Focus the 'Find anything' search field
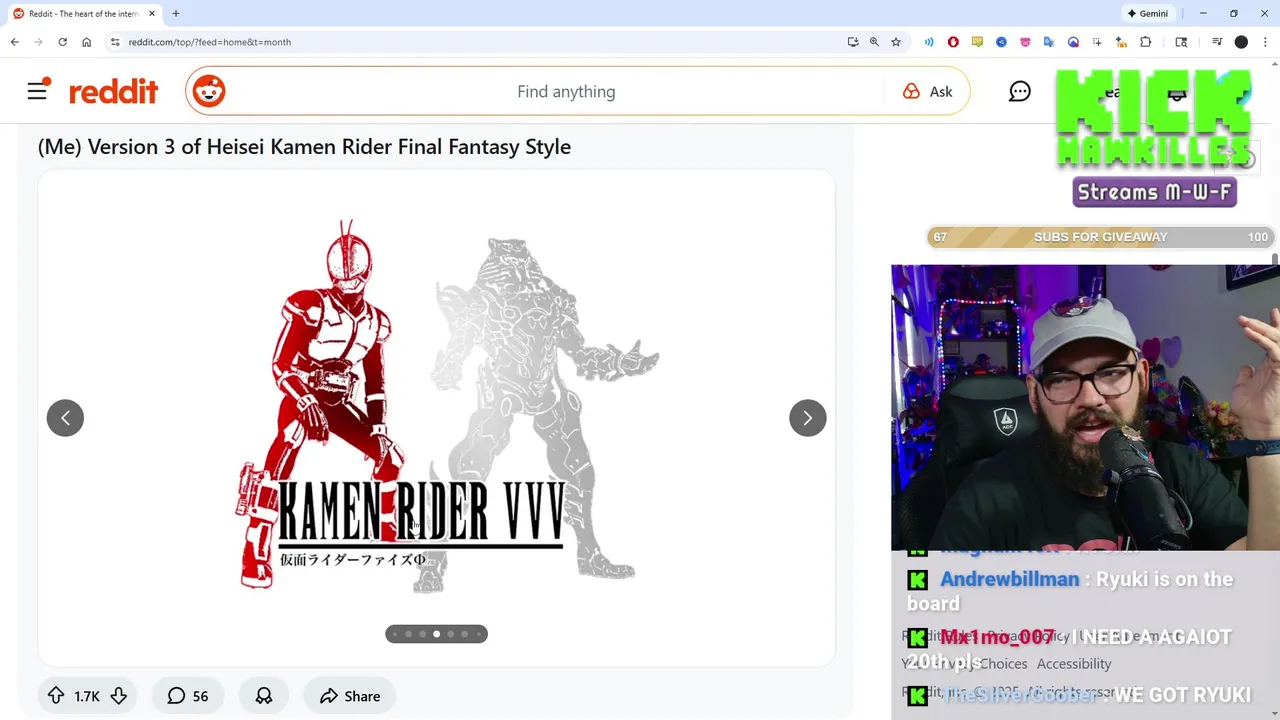This screenshot has width=1280, height=720. [566, 91]
